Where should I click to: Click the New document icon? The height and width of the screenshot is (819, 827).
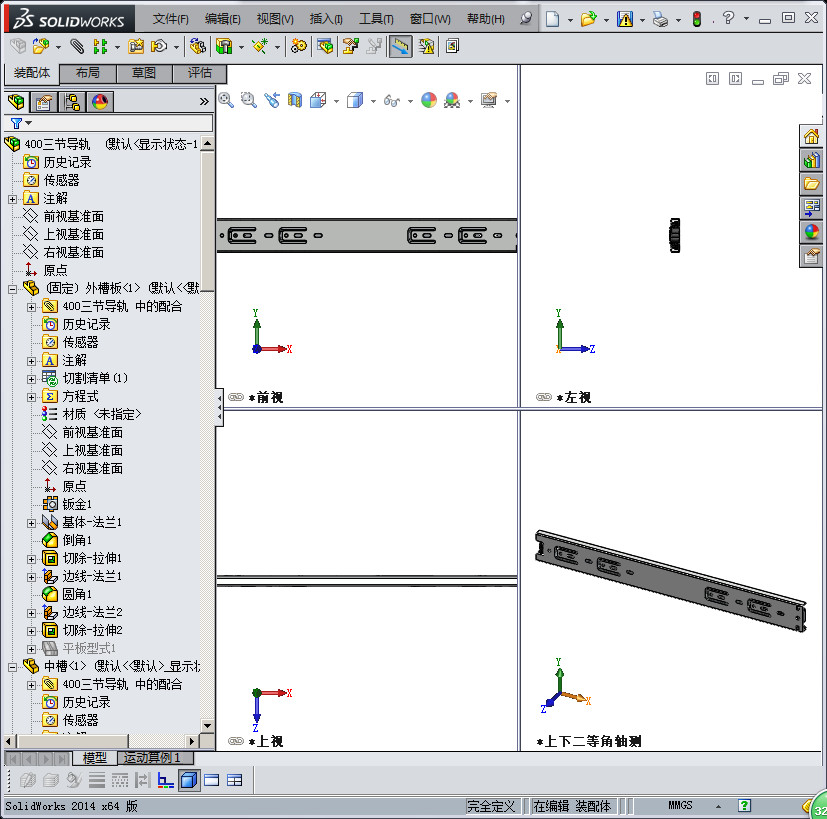[x=552, y=20]
